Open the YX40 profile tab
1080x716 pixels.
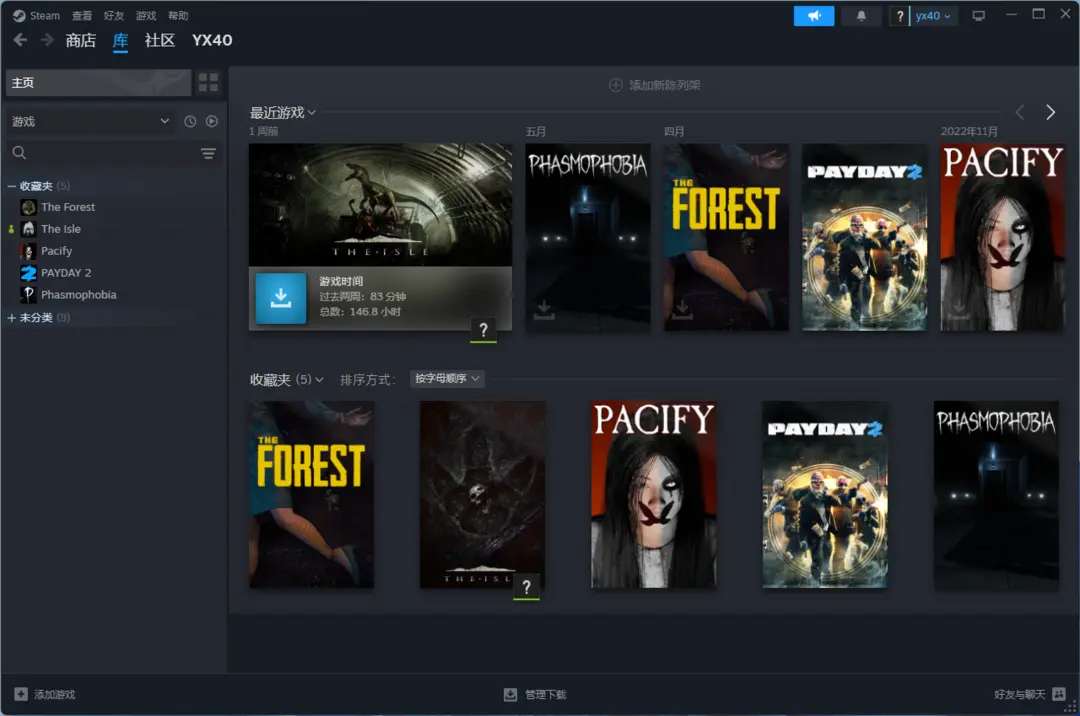[212, 41]
